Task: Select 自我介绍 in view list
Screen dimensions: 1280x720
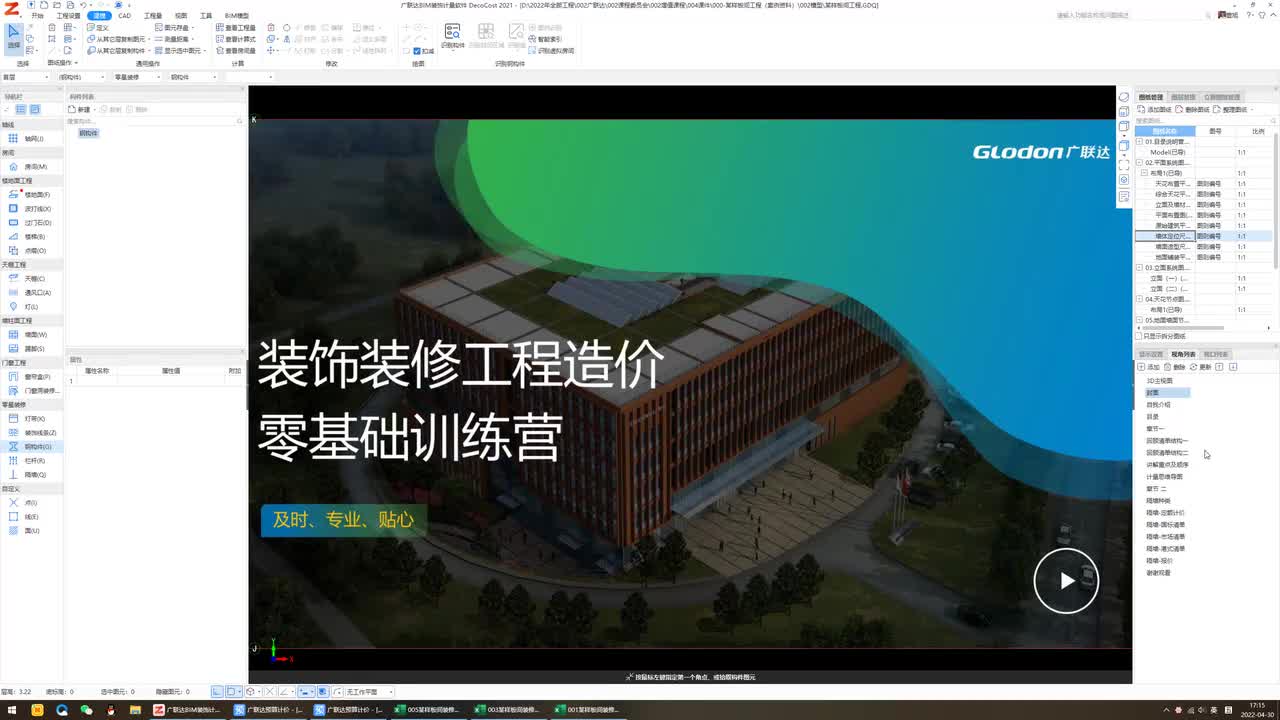Action: (1158, 405)
